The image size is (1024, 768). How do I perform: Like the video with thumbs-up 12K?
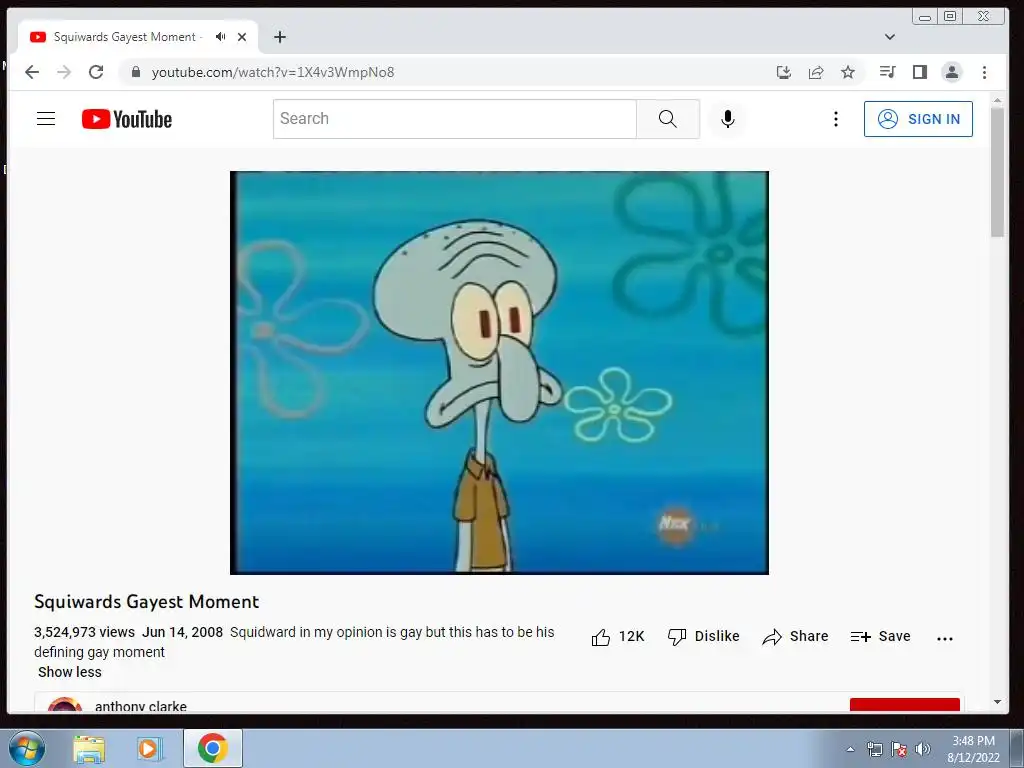click(618, 637)
